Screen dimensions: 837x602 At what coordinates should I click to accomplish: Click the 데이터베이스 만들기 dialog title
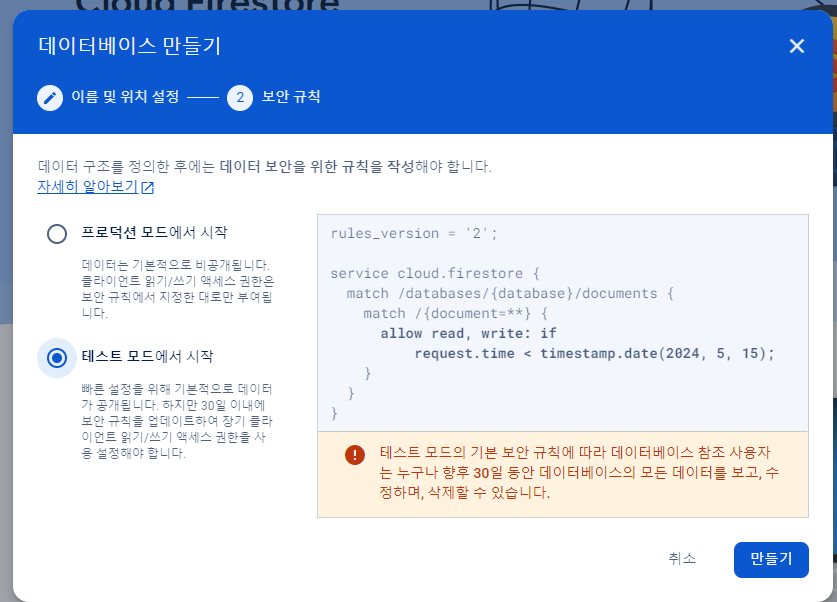(130, 46)
